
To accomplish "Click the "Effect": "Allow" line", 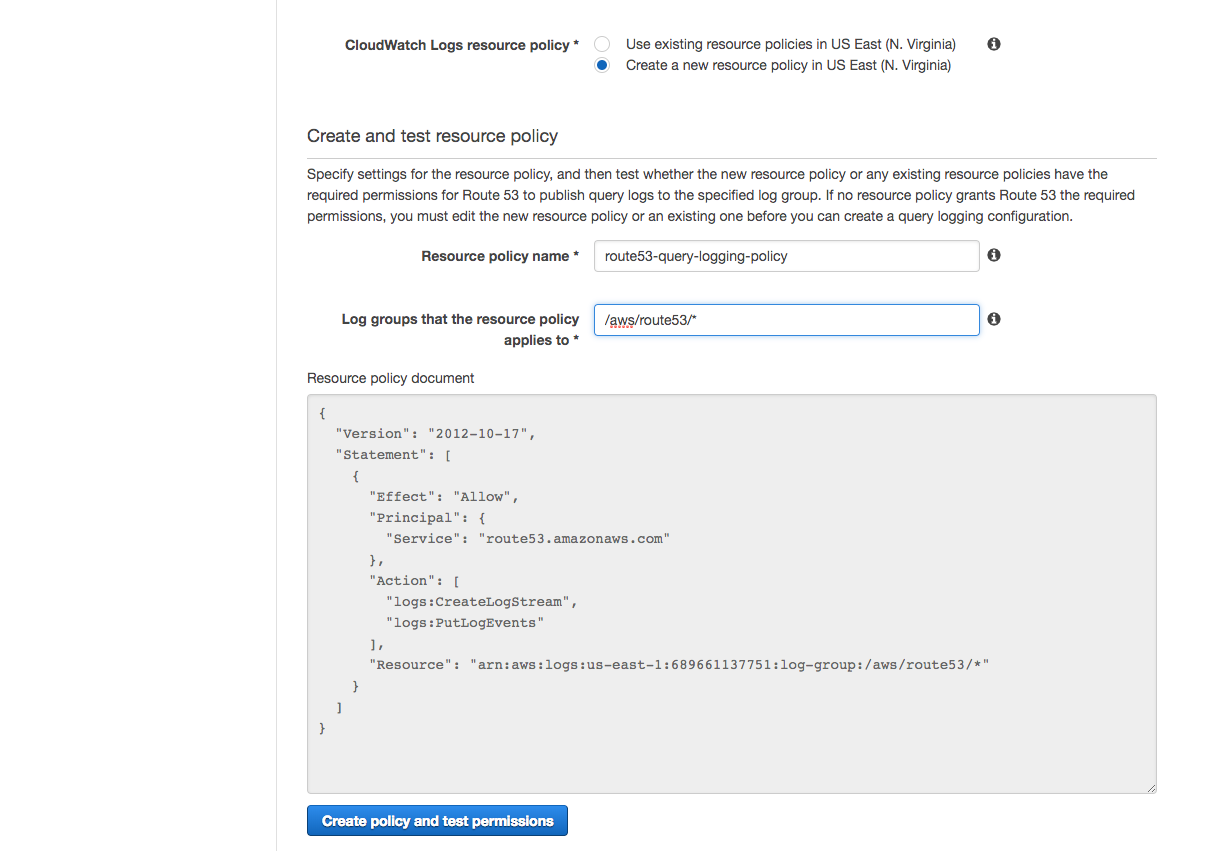I will click(444, 497).
